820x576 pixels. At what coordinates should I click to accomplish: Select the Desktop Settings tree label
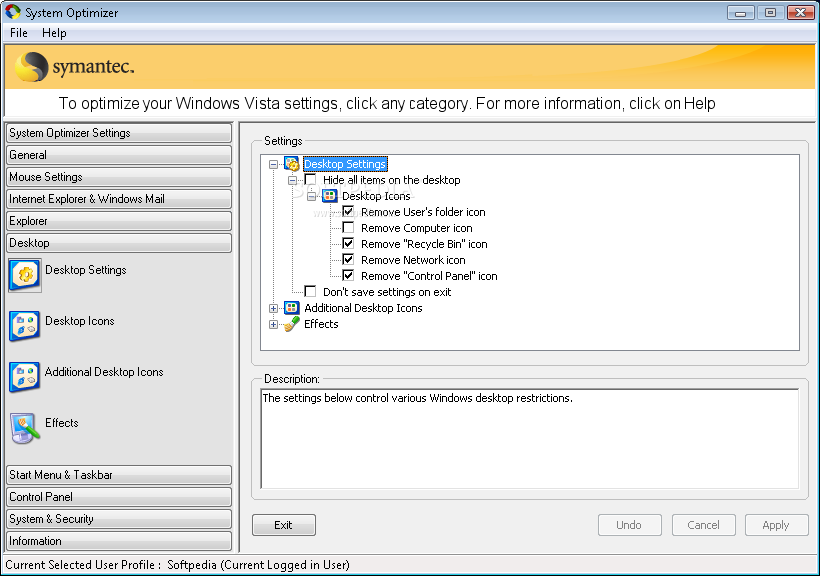(x=345, y=164)
